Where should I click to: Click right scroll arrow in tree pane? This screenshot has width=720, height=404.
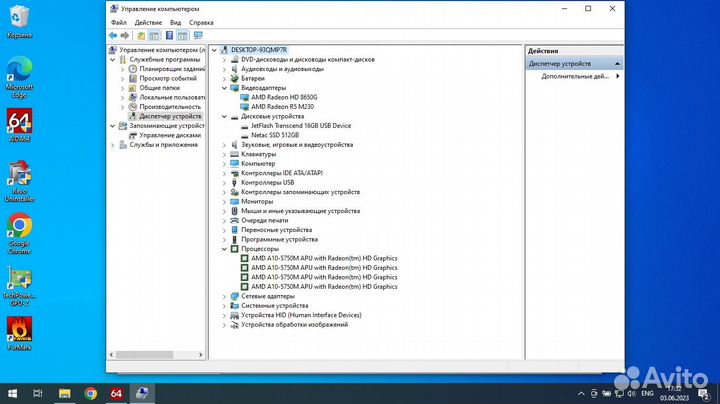[200, 355]
